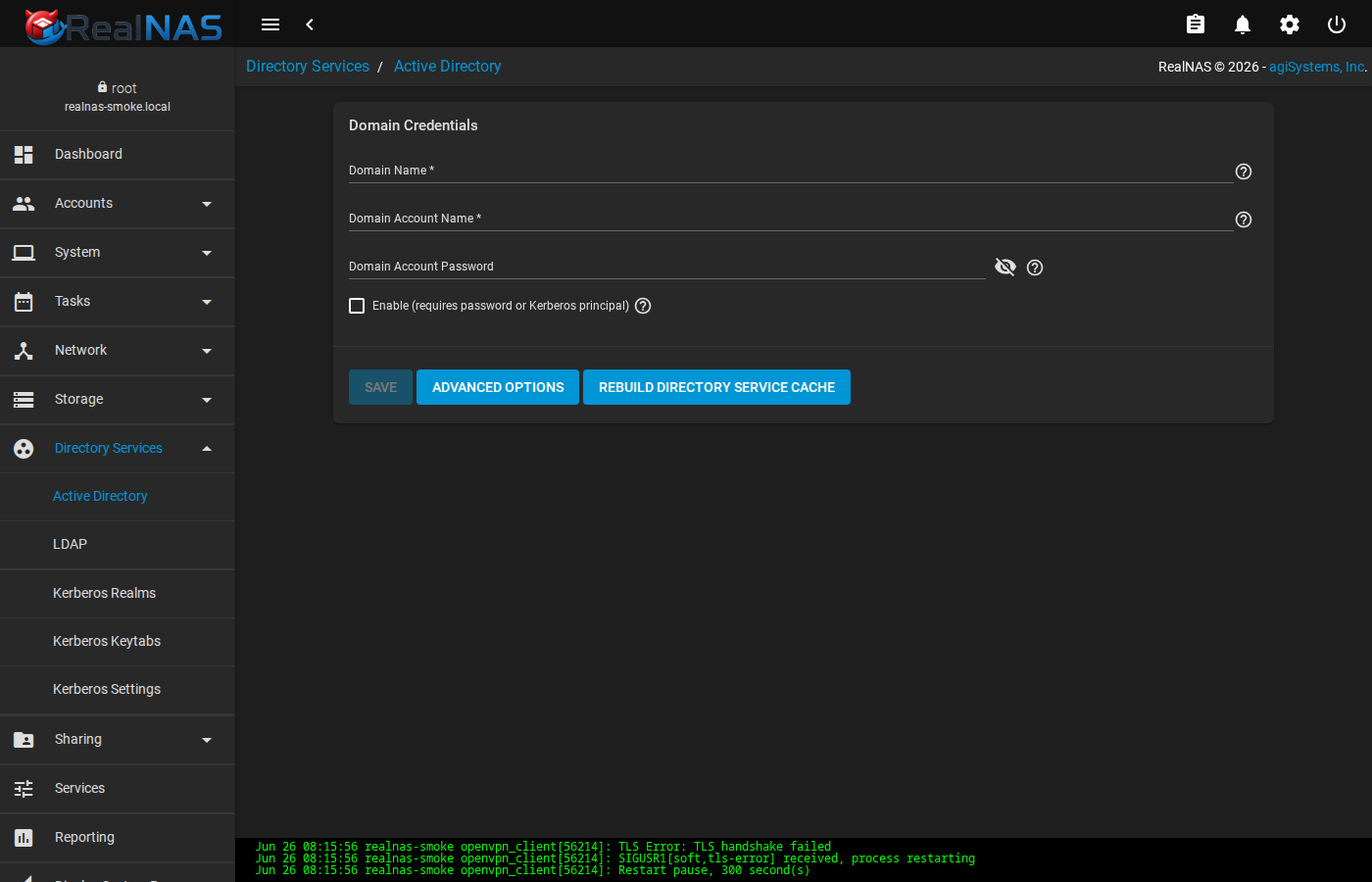
Task: Click the Storage drives icon
Action: (24, 400)
